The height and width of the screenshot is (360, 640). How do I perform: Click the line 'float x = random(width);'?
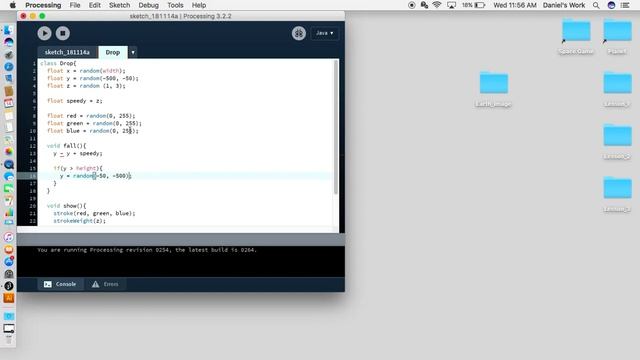86,71
